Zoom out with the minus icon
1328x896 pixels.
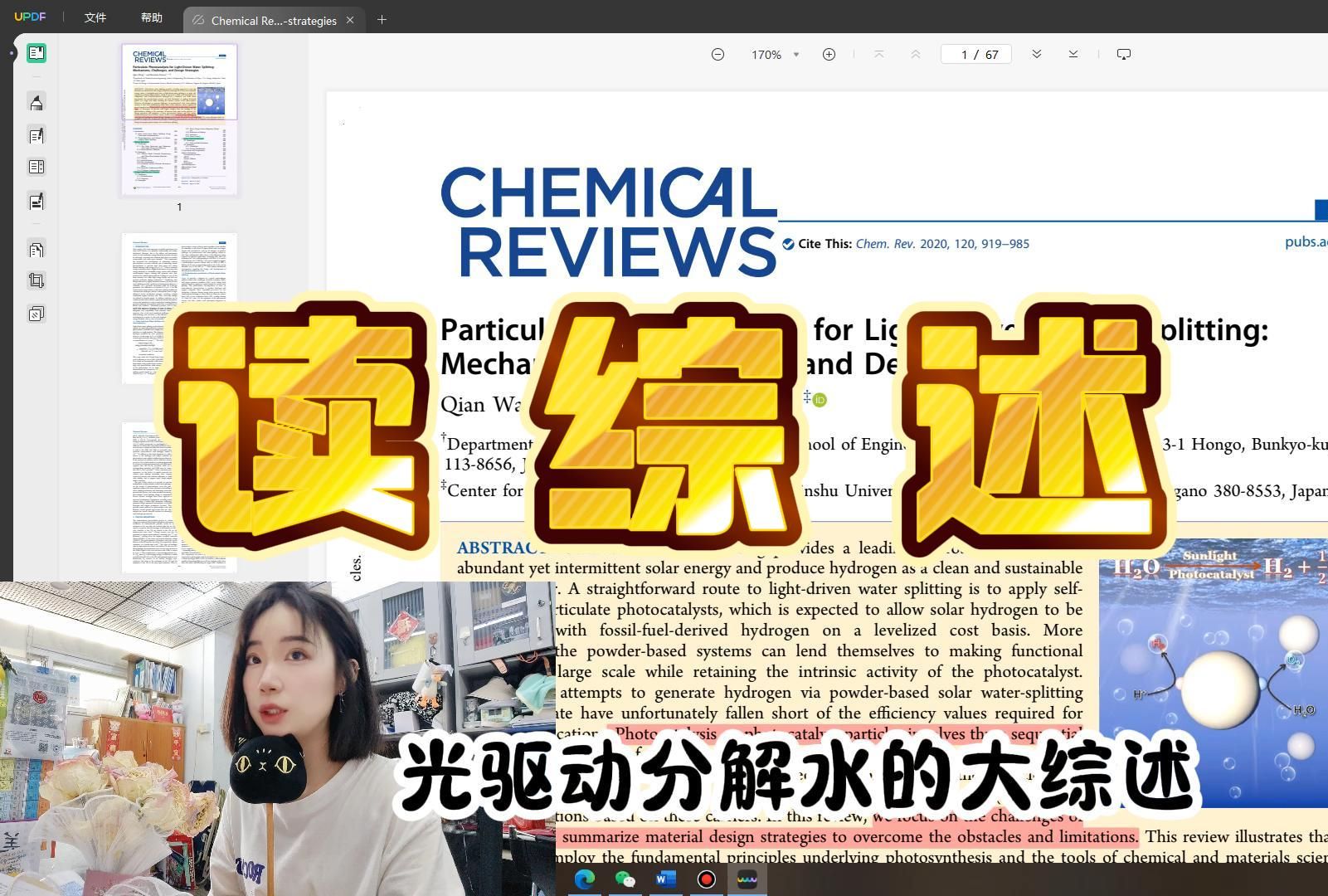pyautogui.click(x=718, y=54)
